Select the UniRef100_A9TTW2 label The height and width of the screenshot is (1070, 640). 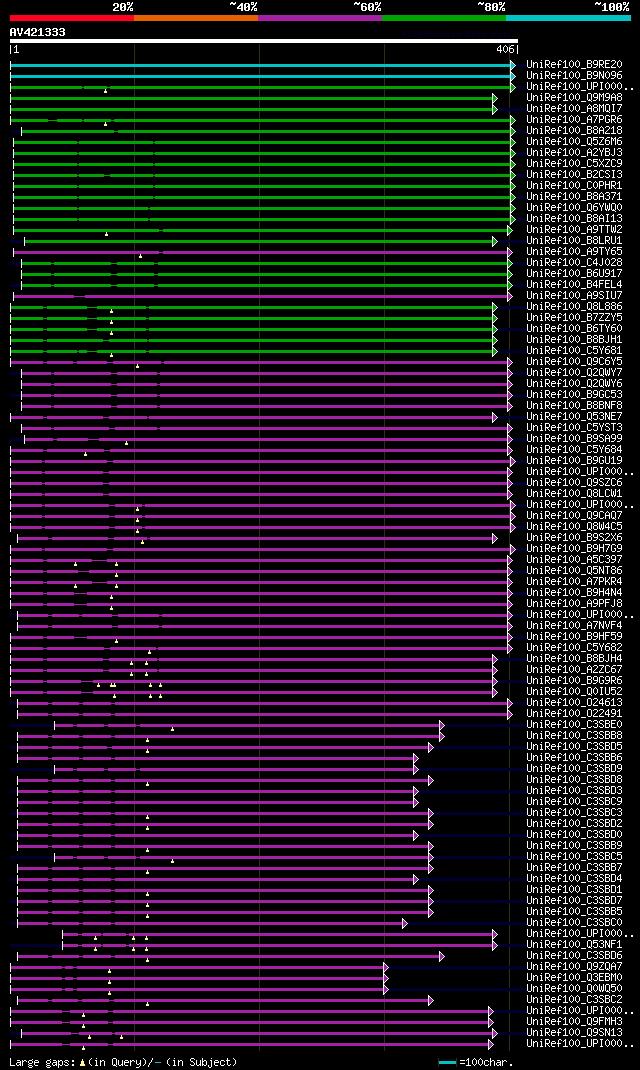(x=574, y=230)
